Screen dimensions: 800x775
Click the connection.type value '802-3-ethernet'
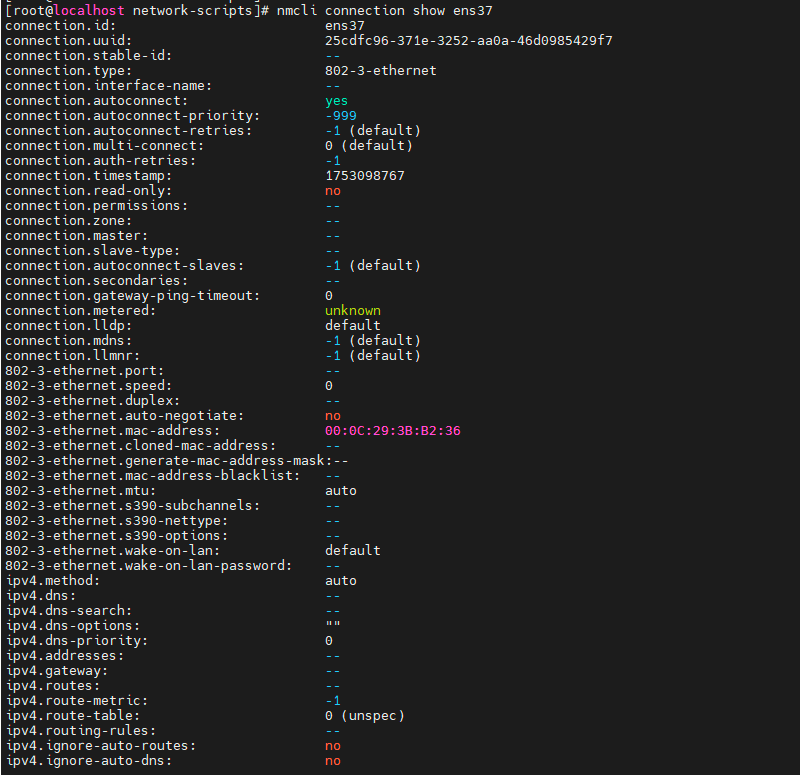381,70
